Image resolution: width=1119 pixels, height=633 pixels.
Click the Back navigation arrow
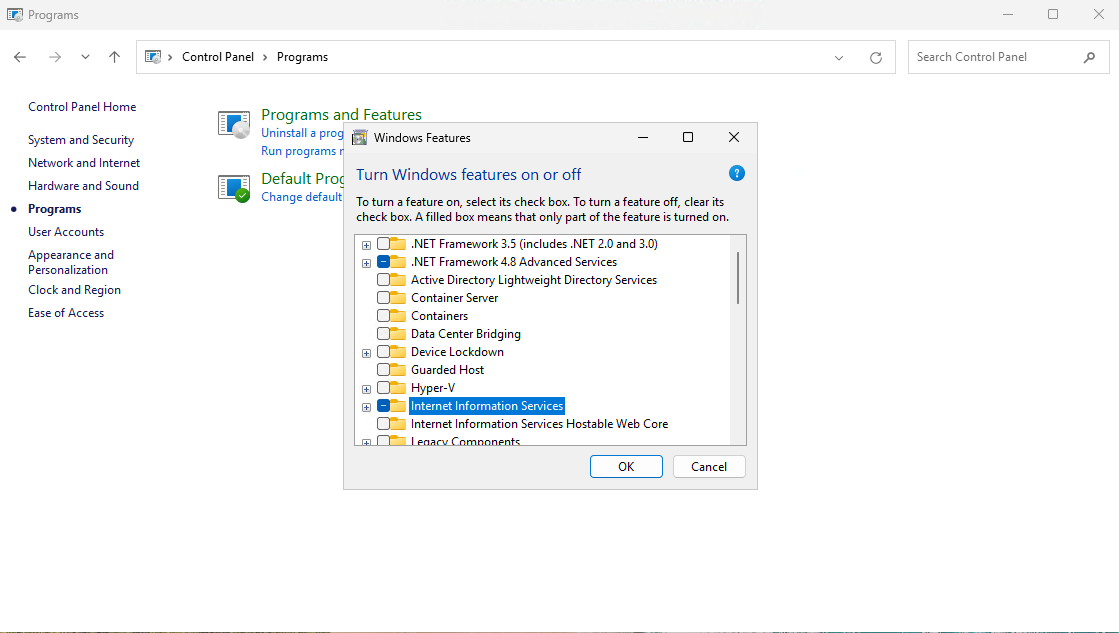click(x=20, y=57)
